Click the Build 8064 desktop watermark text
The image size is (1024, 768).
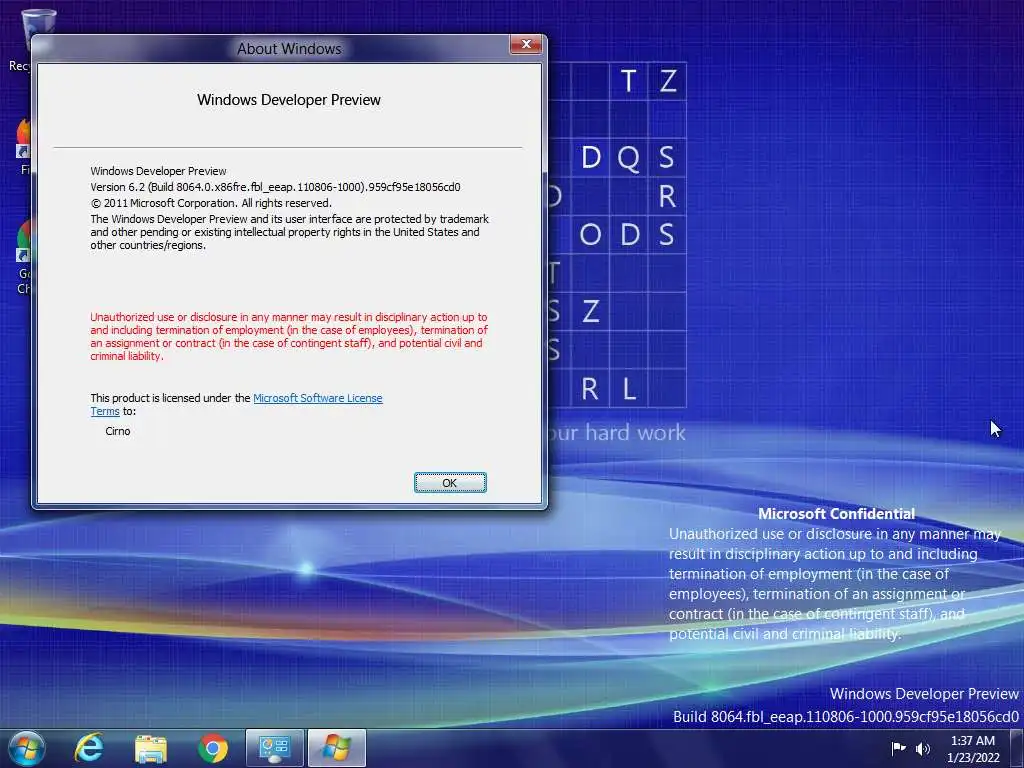click(846, 716)
